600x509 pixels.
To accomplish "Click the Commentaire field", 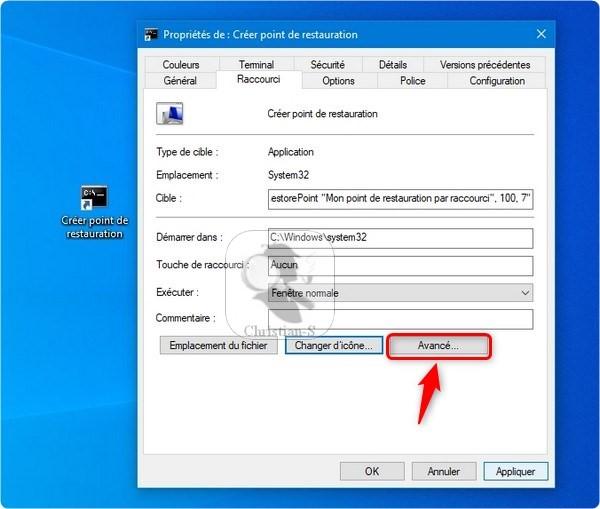I will coord(400,319).
